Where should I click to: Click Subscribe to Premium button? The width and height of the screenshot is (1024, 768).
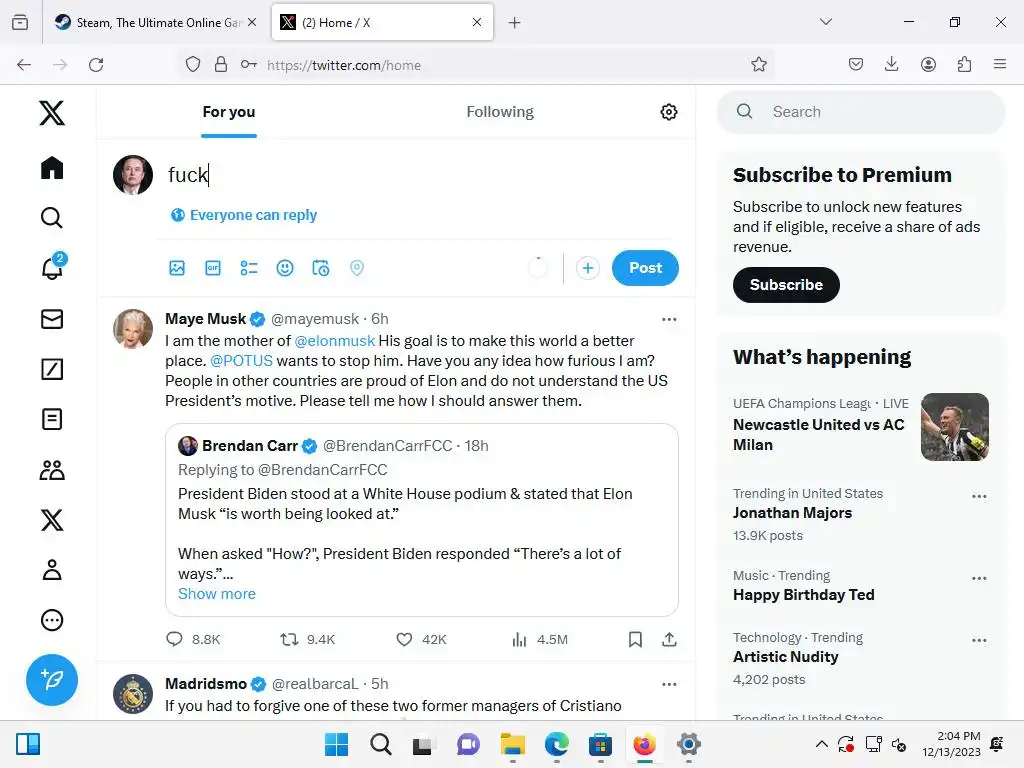tap(786, 285)
